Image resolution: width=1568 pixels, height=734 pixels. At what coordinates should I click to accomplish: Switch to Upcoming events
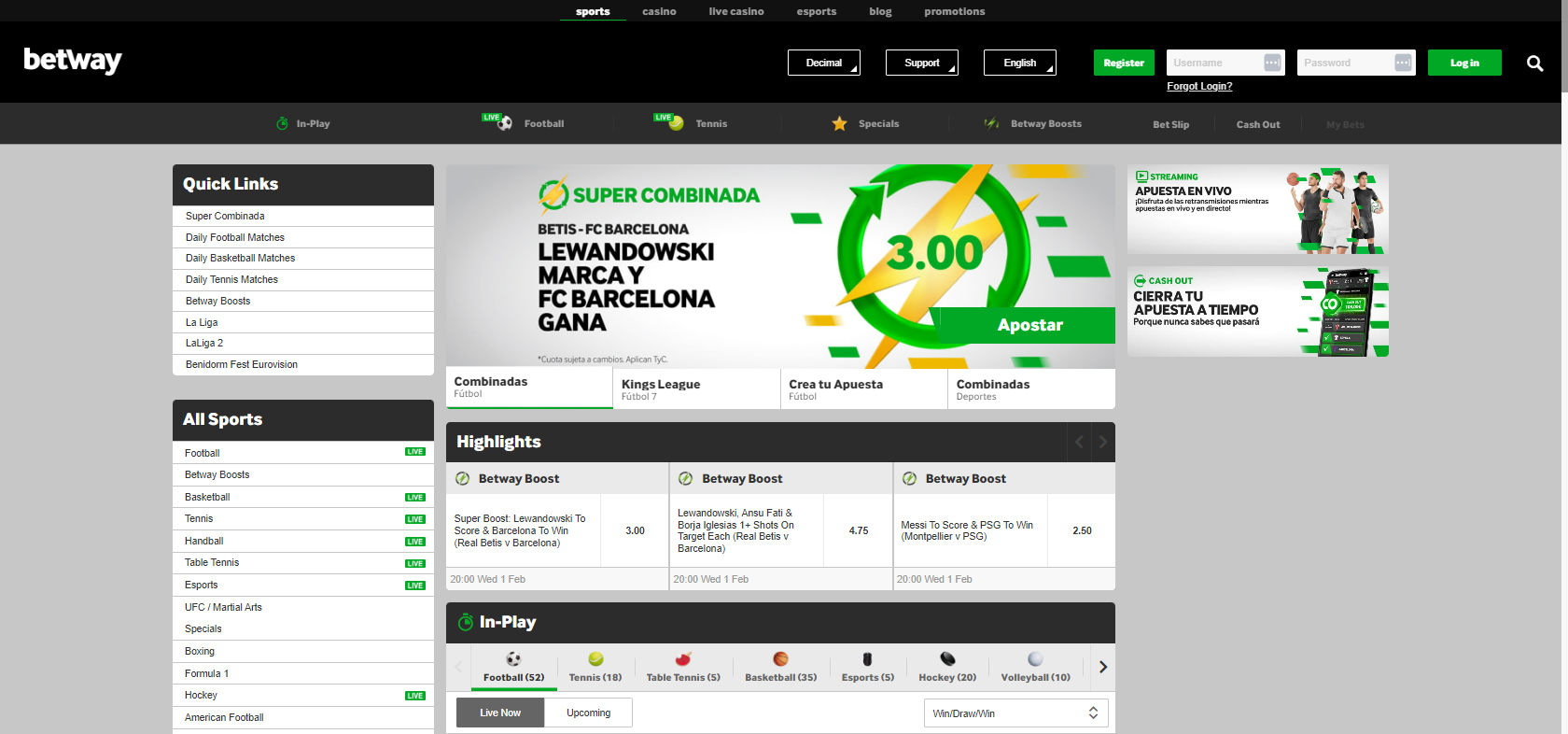coord(588,713)
